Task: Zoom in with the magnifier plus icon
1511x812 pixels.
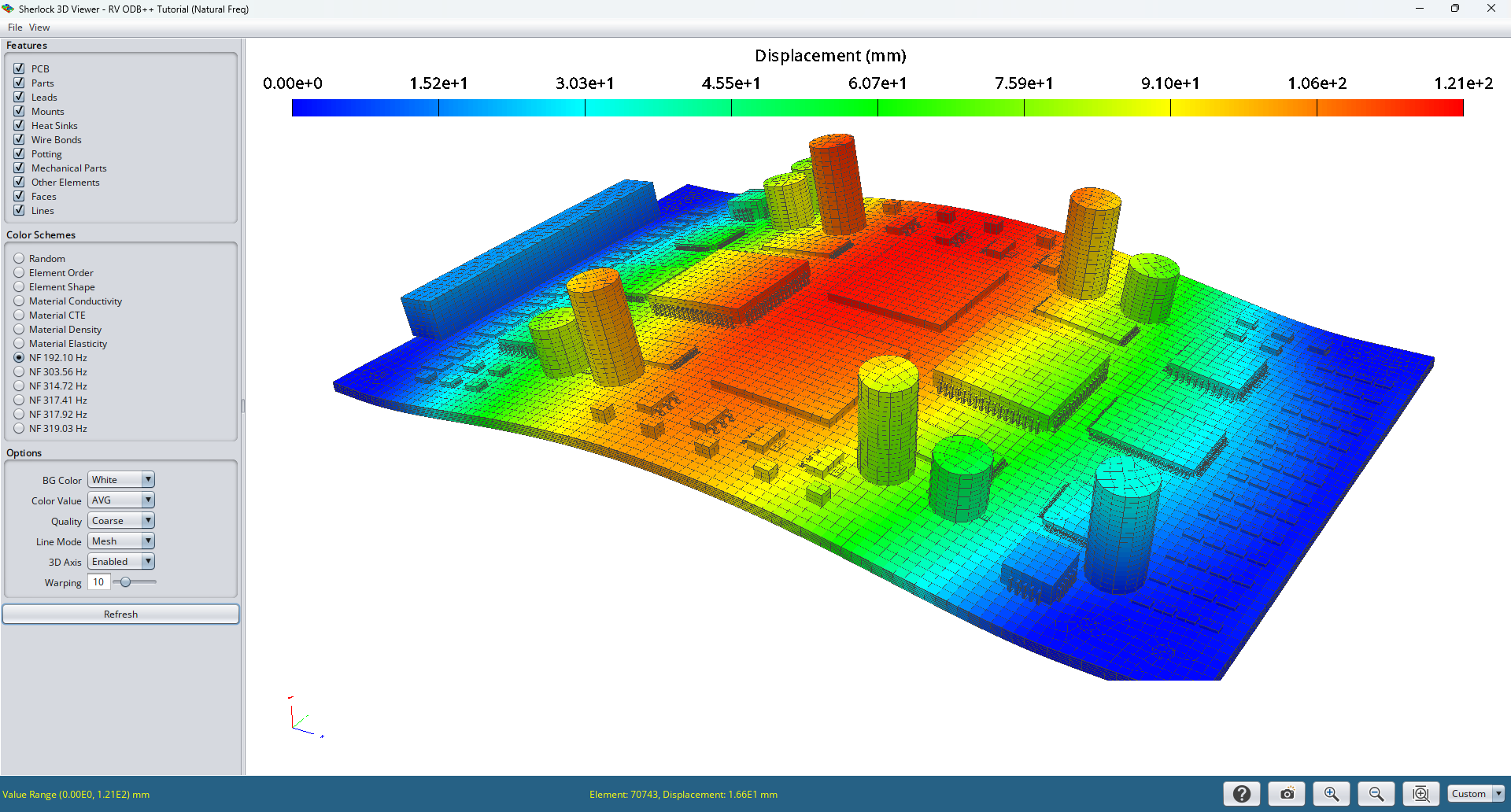Action: point(1331,794)
